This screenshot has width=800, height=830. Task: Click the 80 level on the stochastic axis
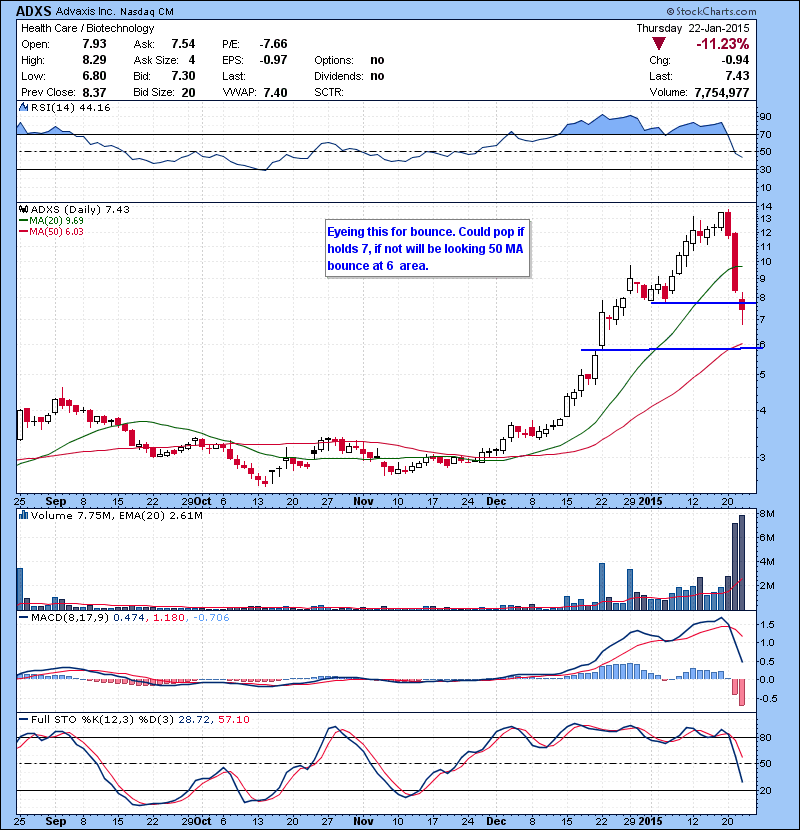tap(765, 737)
